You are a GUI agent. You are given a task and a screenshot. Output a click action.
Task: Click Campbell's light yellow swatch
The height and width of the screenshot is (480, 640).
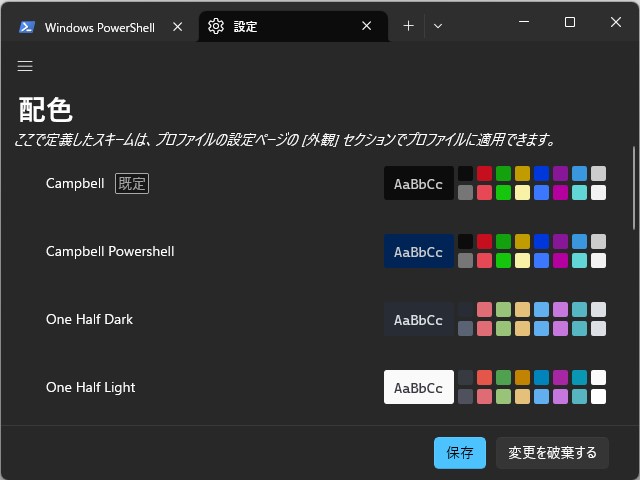click(522, 192)
